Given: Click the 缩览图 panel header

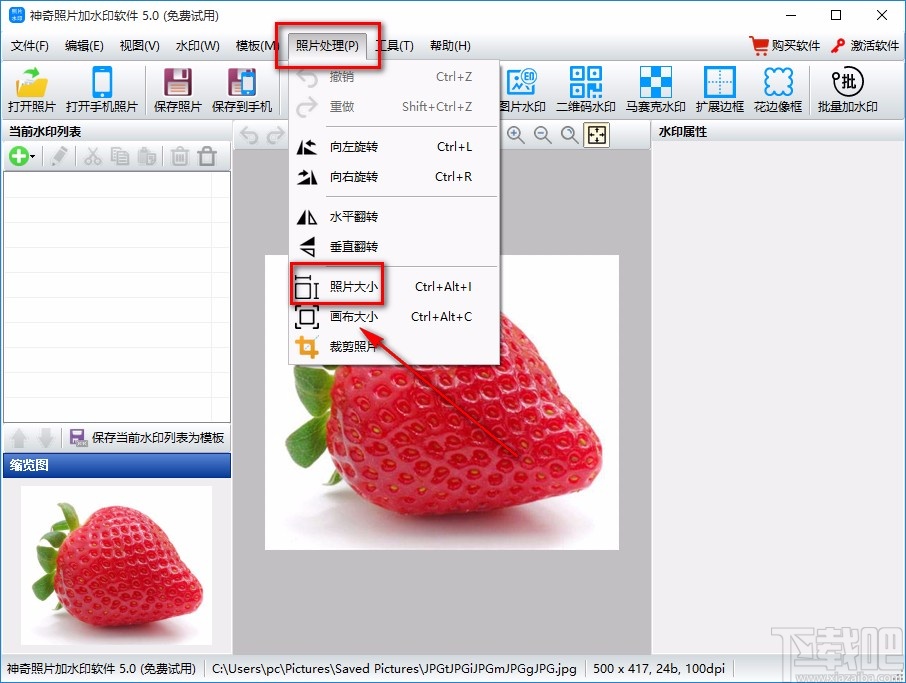Looking at the screenshot, I should pos(117,465).
